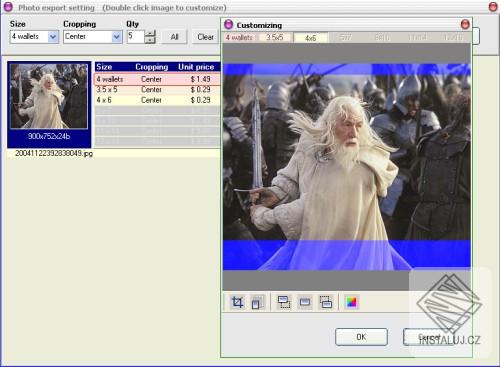500x367 pixels.
Task: Click crop-align-top icon with dashed rectangle below
Action: pyautogui.click(x=284, y=302)
